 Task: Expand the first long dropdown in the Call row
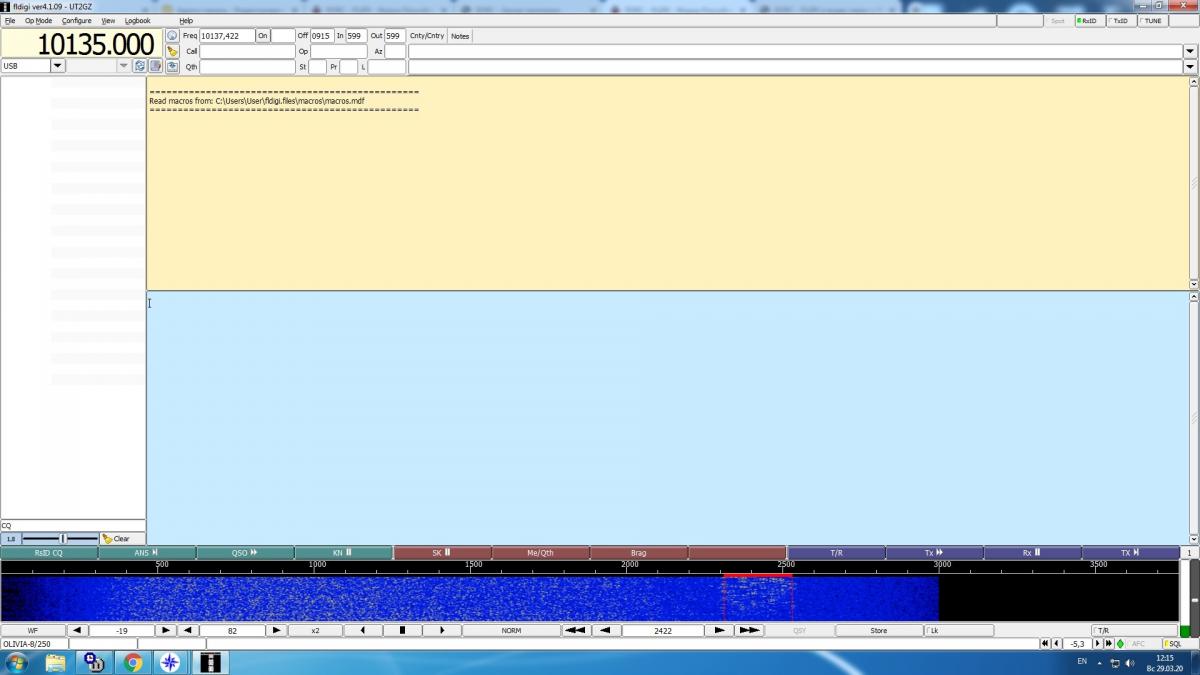1190,51
